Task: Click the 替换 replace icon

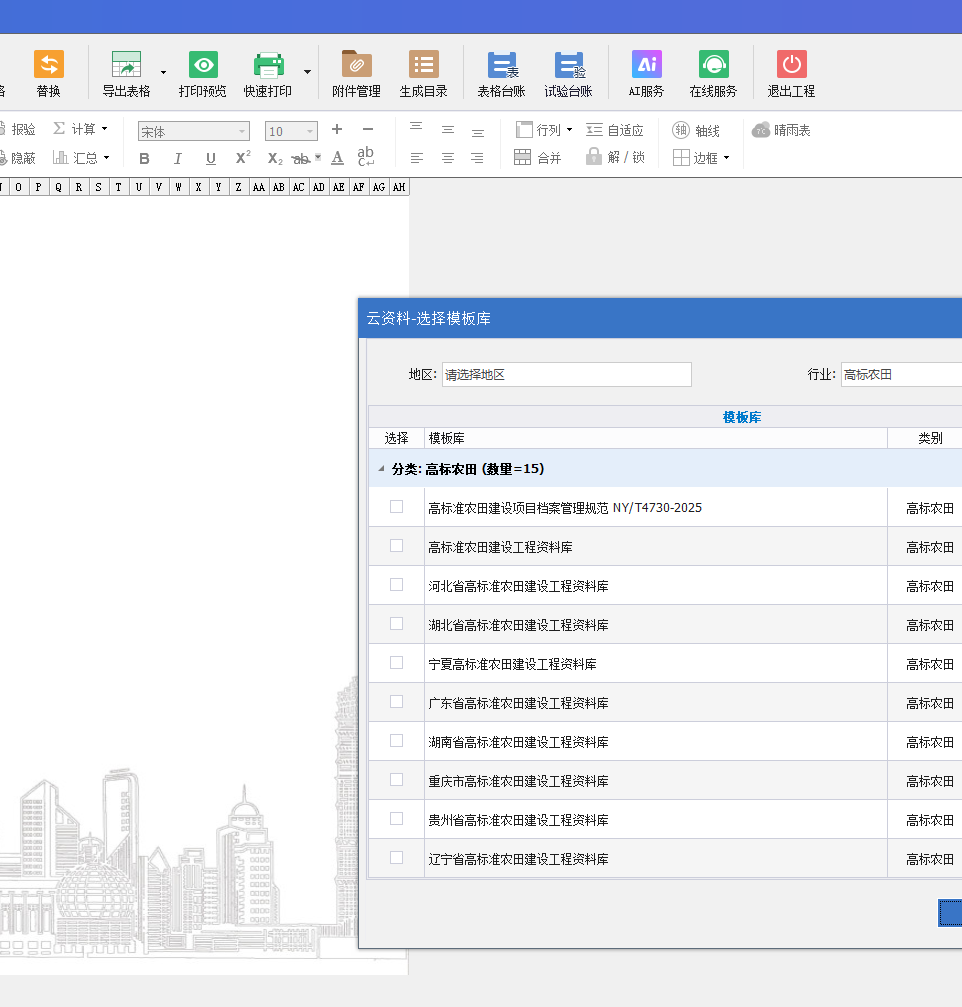Action: (x=49, y=65)
